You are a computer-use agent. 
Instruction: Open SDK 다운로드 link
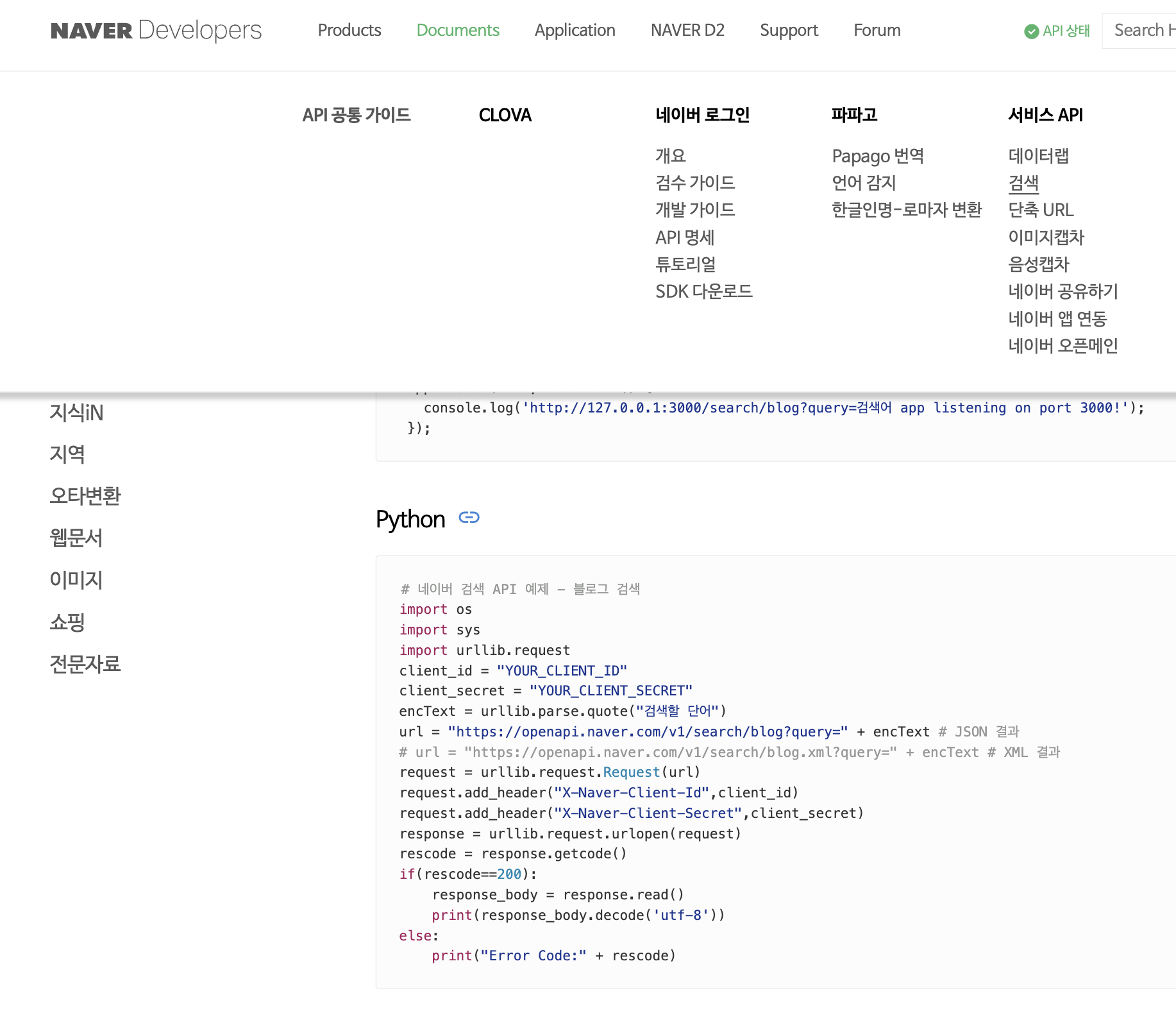(x=703, y=291)
